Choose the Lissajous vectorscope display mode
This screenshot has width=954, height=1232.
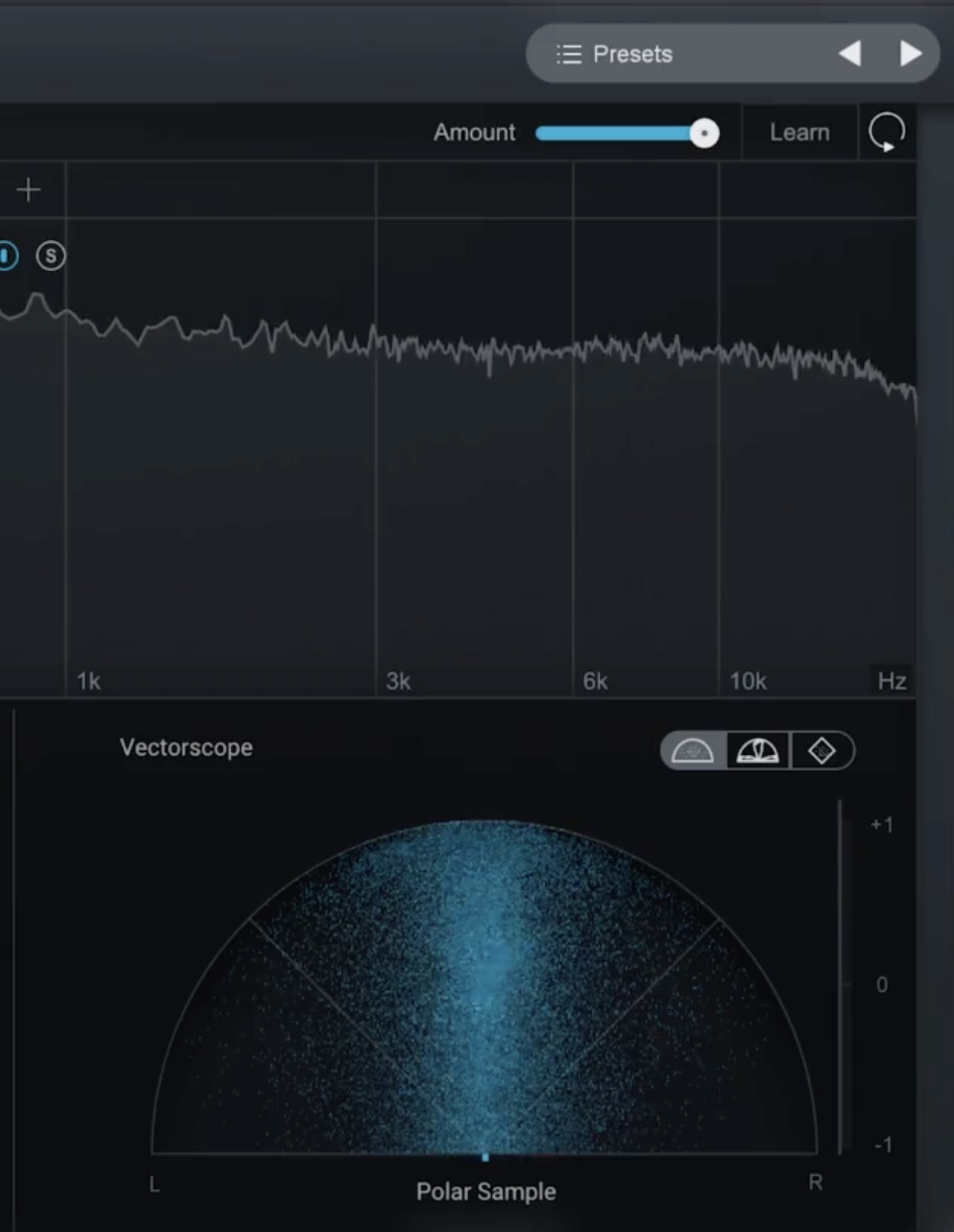point(822,751)
